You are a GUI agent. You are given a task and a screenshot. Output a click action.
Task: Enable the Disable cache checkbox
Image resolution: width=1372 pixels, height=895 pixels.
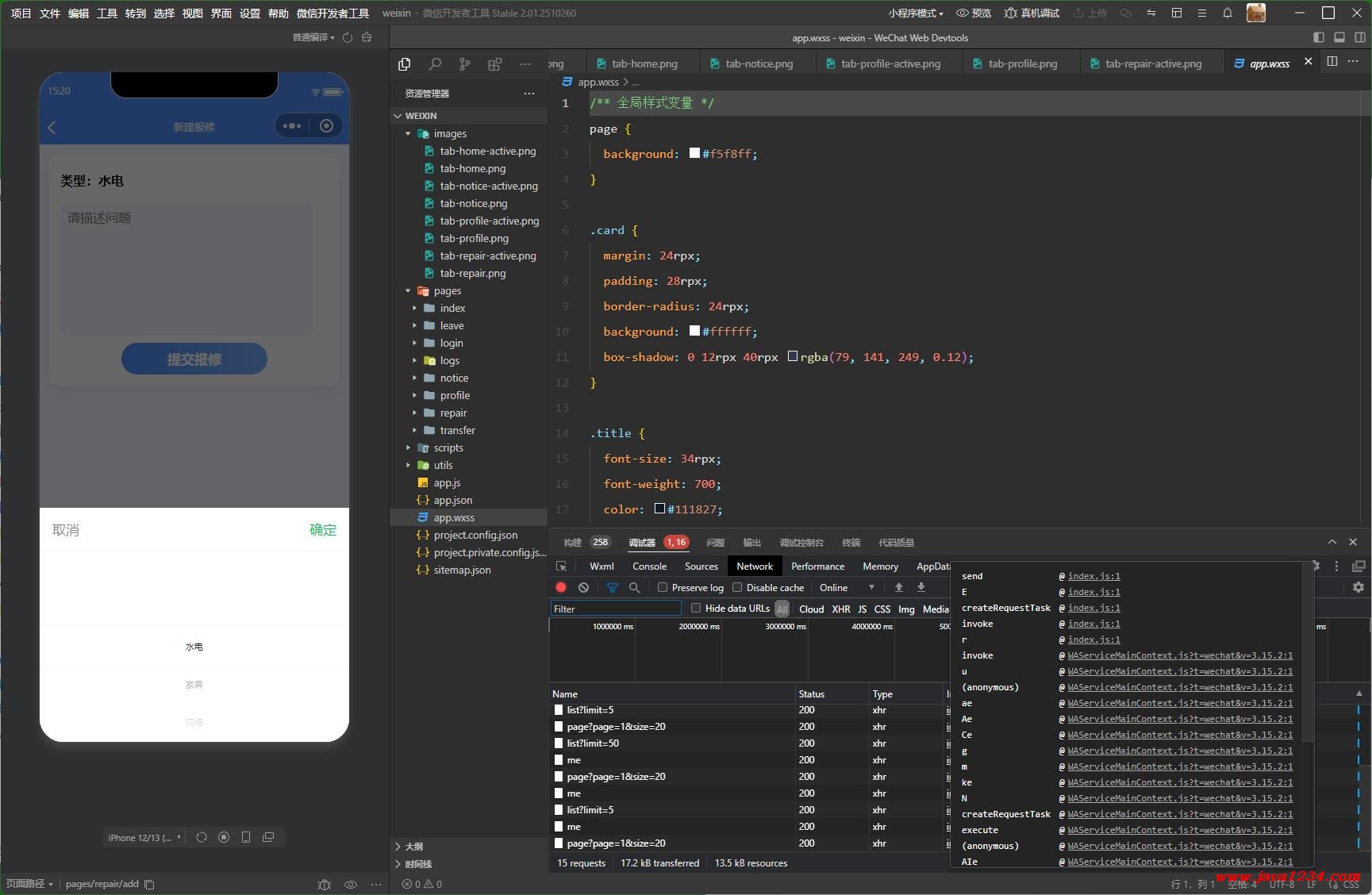pyautogui.click(x=737, y=587)
